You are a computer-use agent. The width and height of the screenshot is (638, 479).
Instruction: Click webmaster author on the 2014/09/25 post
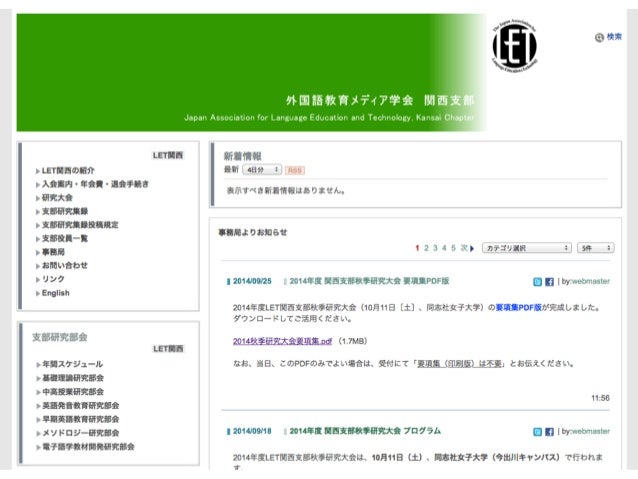(590, 281)
